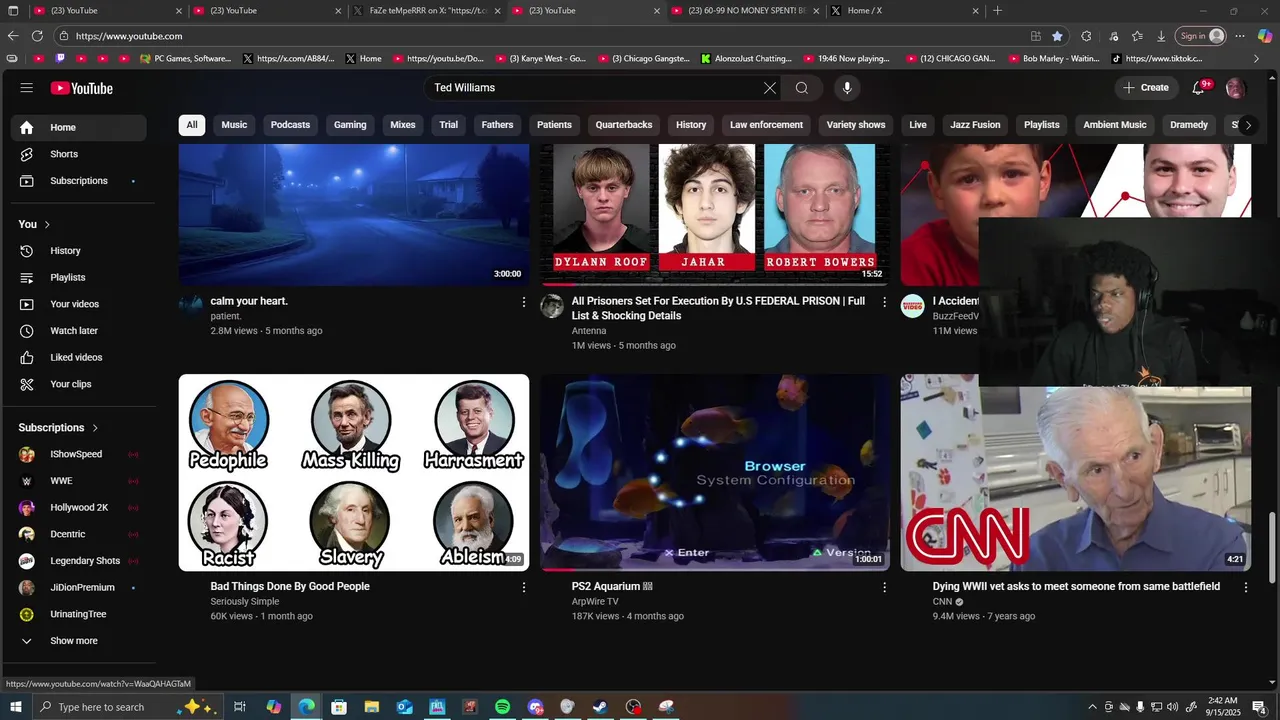Open the Seriously Simple channel link

(x=245, y=602)
